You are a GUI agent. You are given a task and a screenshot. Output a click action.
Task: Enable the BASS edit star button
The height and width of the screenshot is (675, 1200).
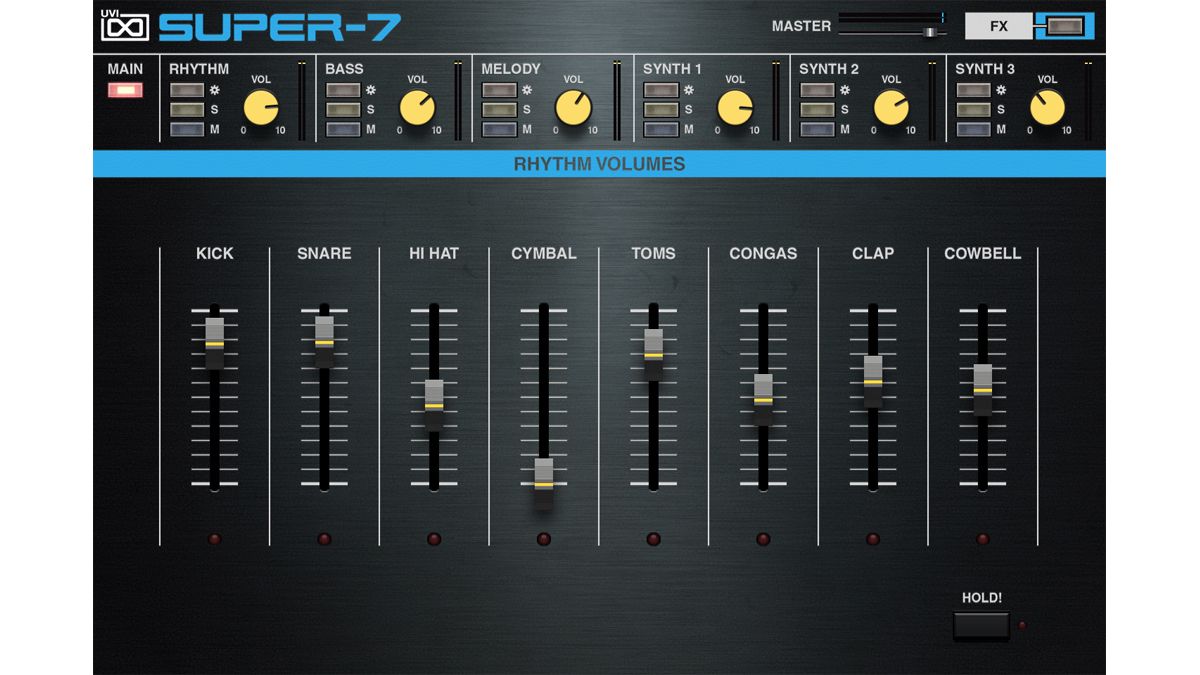[343, 90]
